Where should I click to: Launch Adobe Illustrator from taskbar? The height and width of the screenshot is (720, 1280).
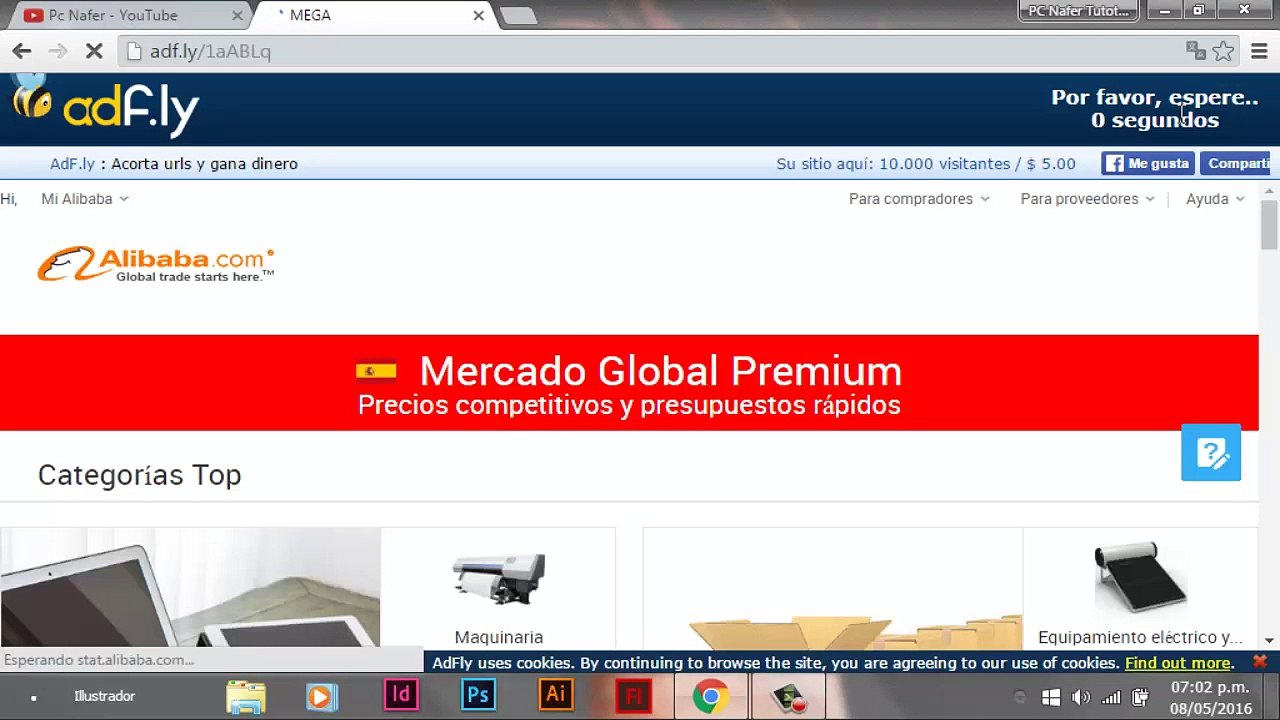click(556, 695)
